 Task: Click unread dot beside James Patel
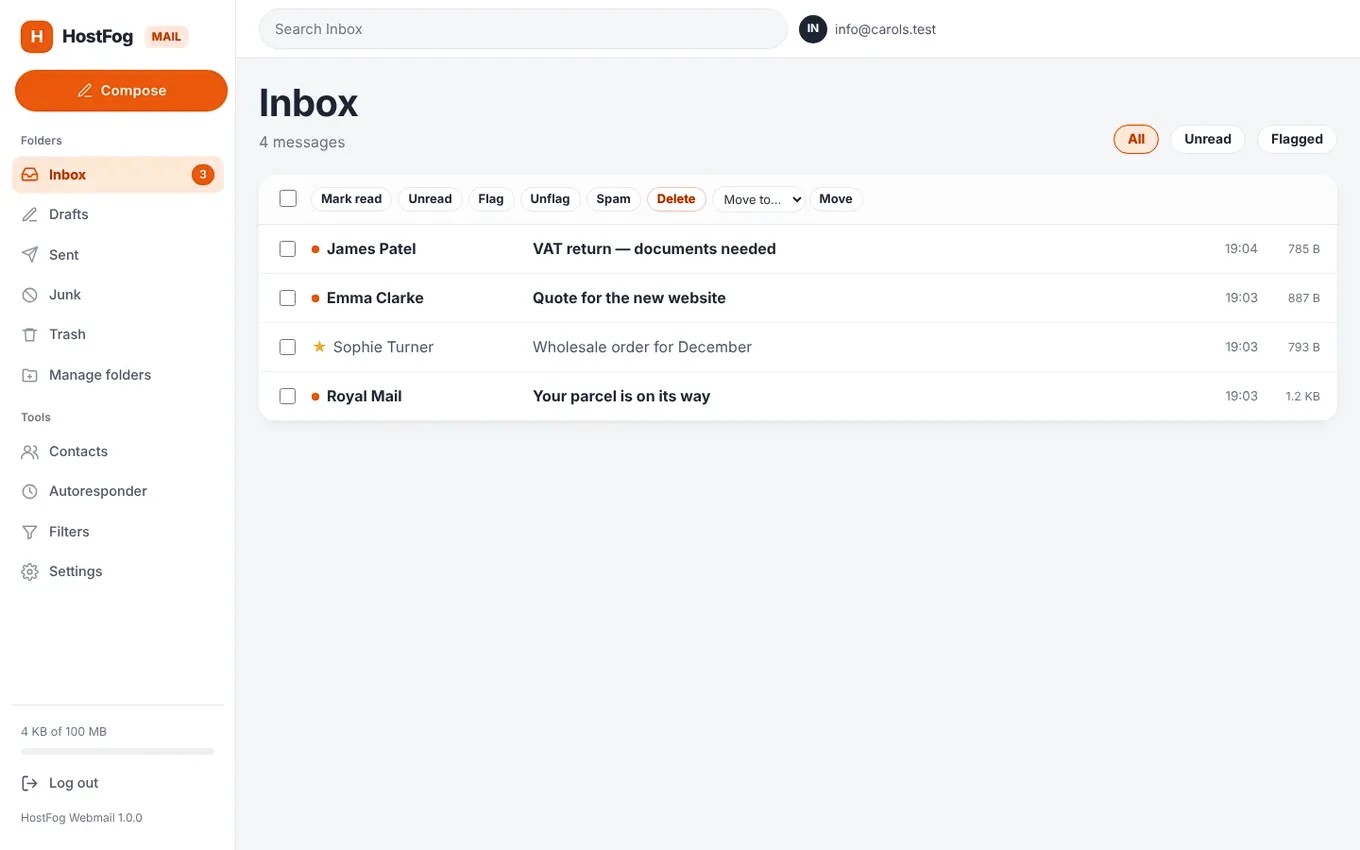coord(316,249)
